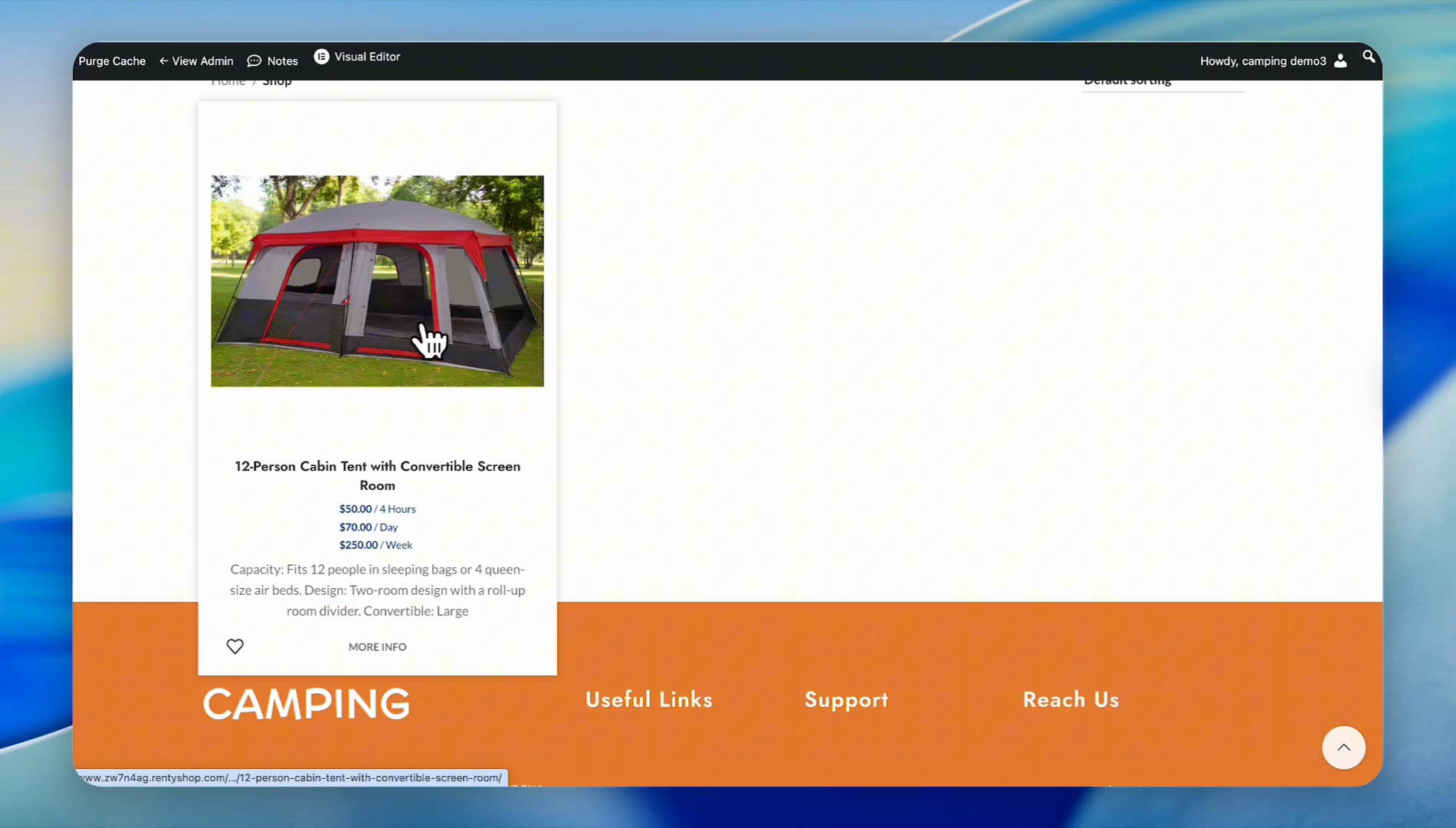Click the user avatar silhouette icon
This screenshot has height=828, width=1456.
pos(1340,61)
